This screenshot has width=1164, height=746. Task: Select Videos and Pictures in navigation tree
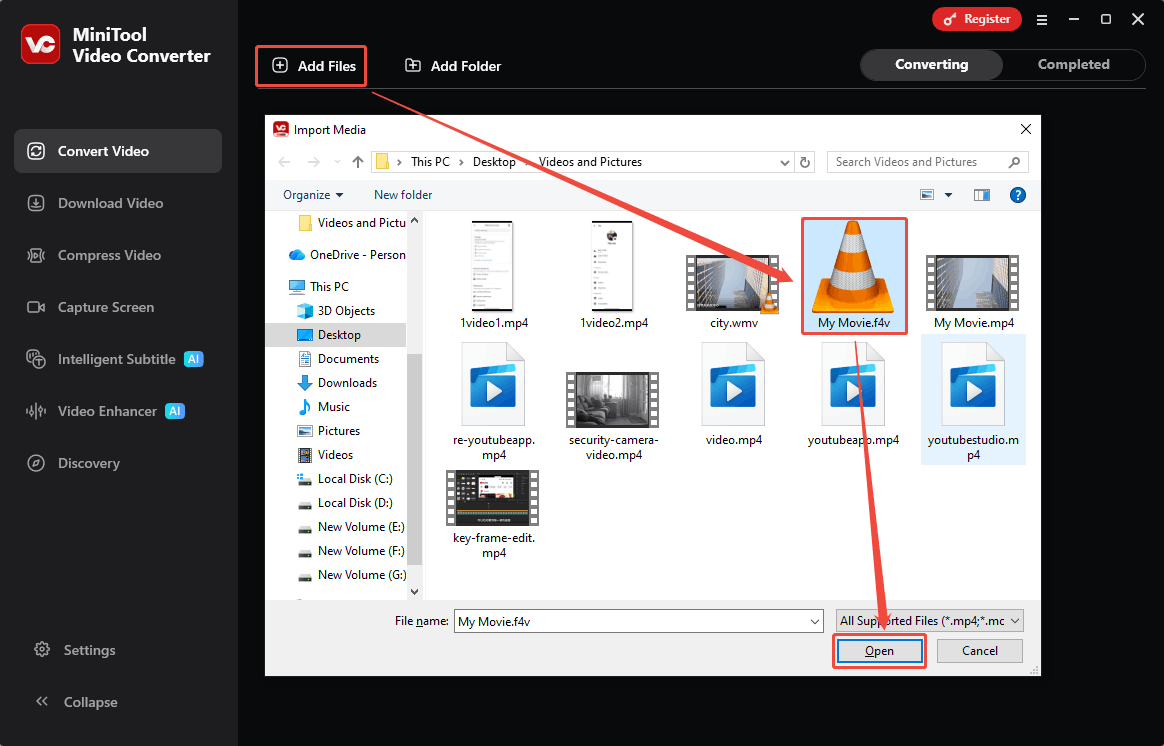pos(352,223)
